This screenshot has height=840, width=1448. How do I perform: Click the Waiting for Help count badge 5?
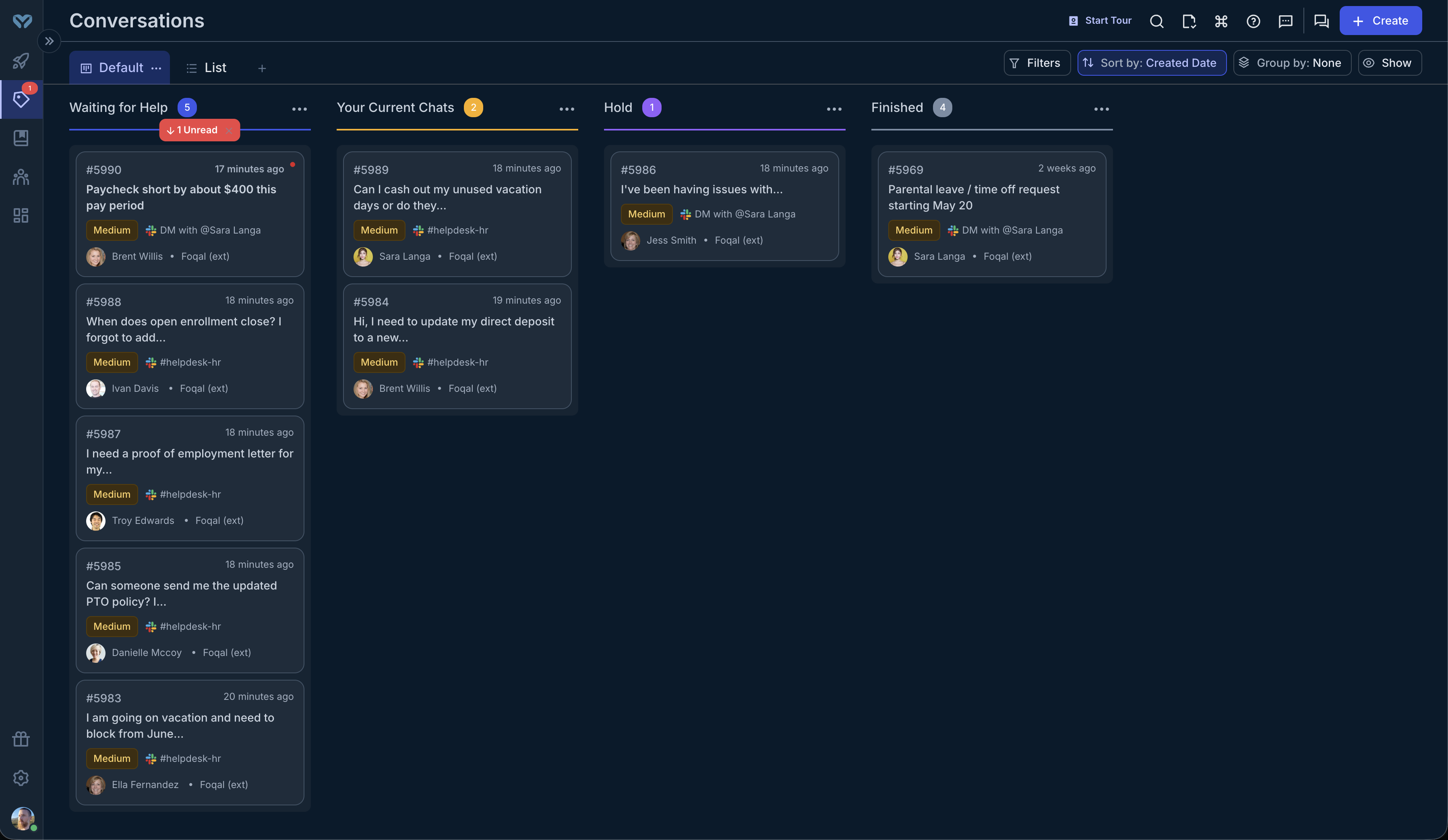point(187,108)
